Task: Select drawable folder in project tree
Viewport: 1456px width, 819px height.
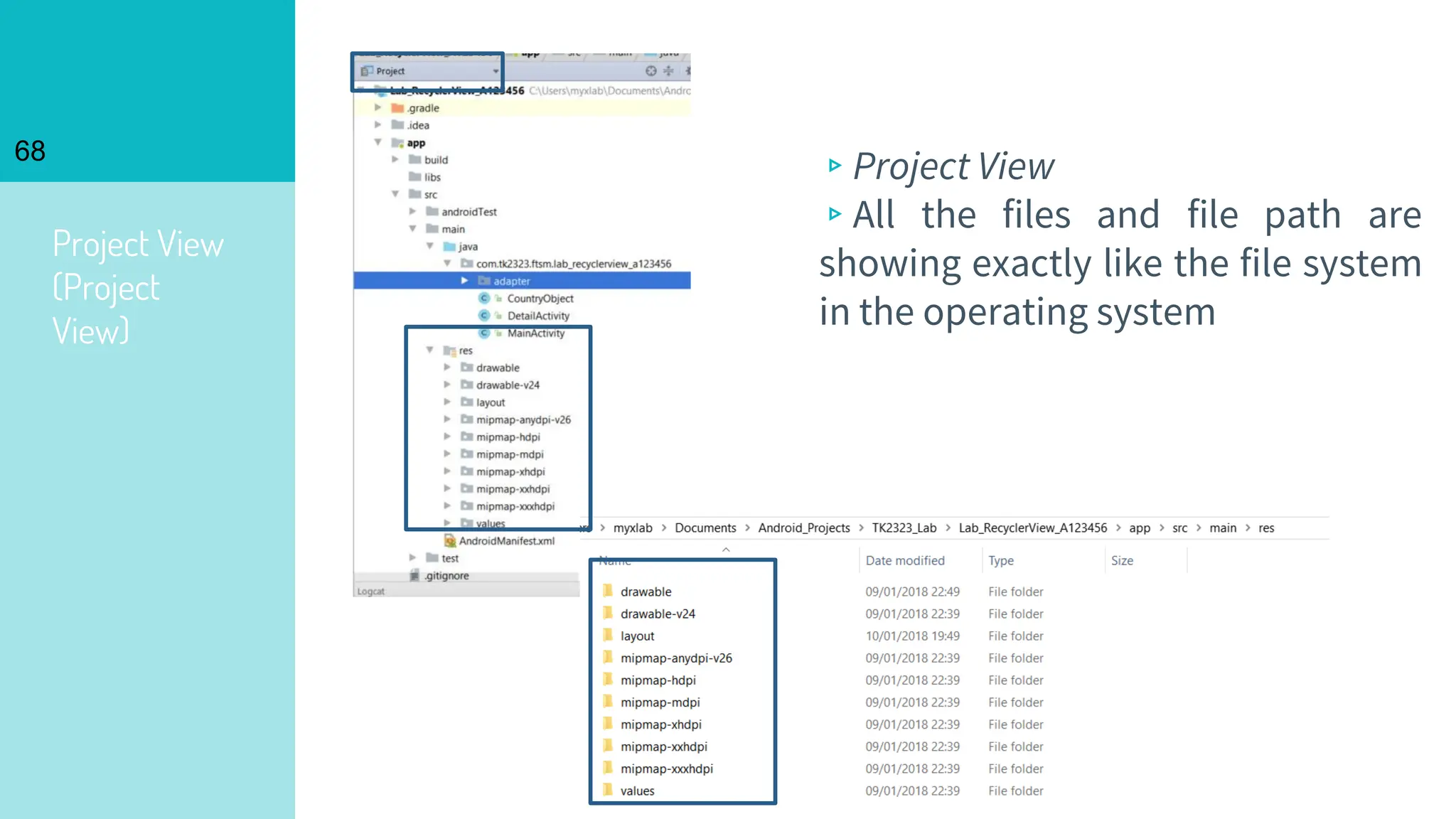Action: point(498,368)
